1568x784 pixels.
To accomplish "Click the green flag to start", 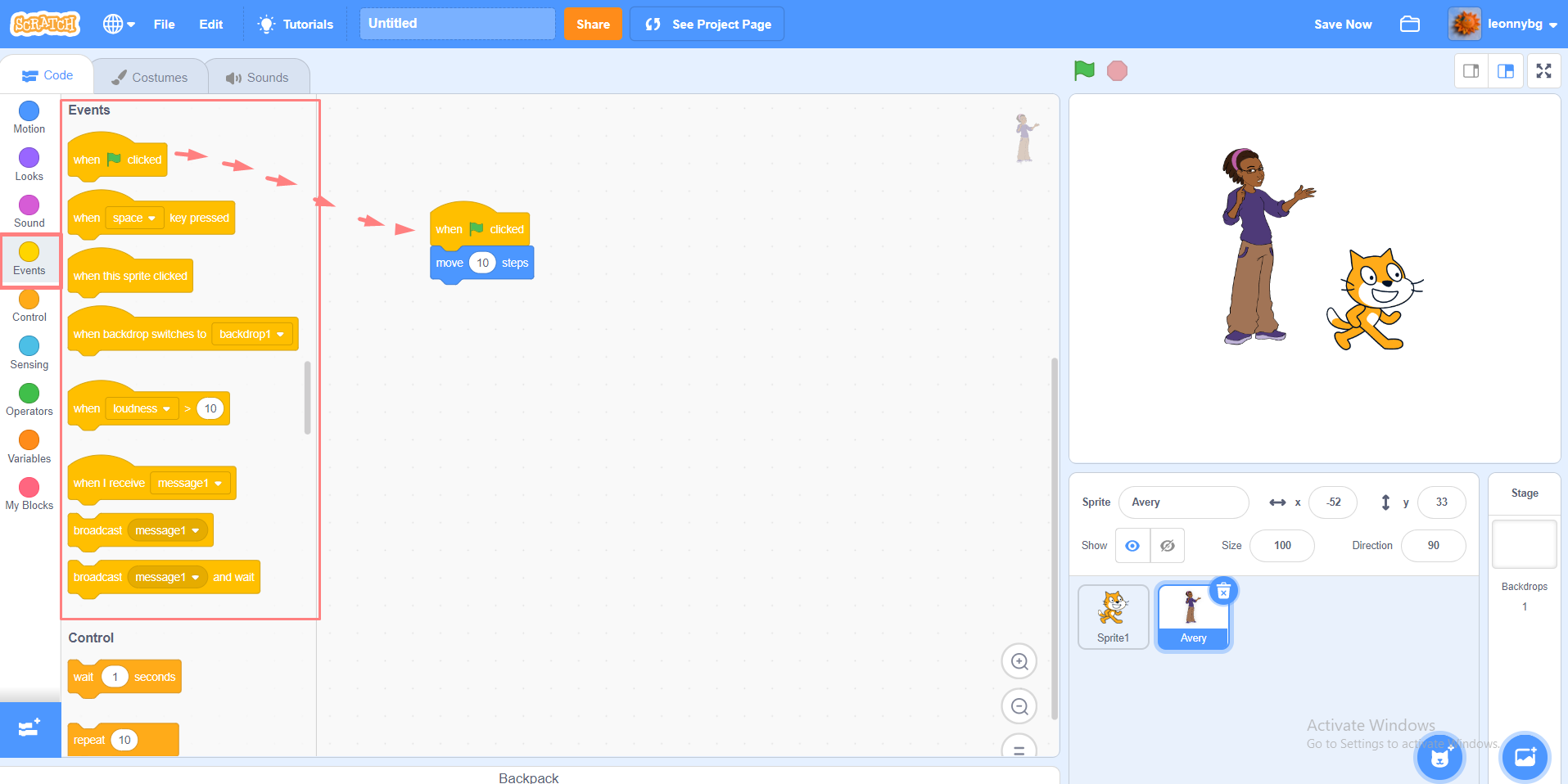I will 1084,70.
